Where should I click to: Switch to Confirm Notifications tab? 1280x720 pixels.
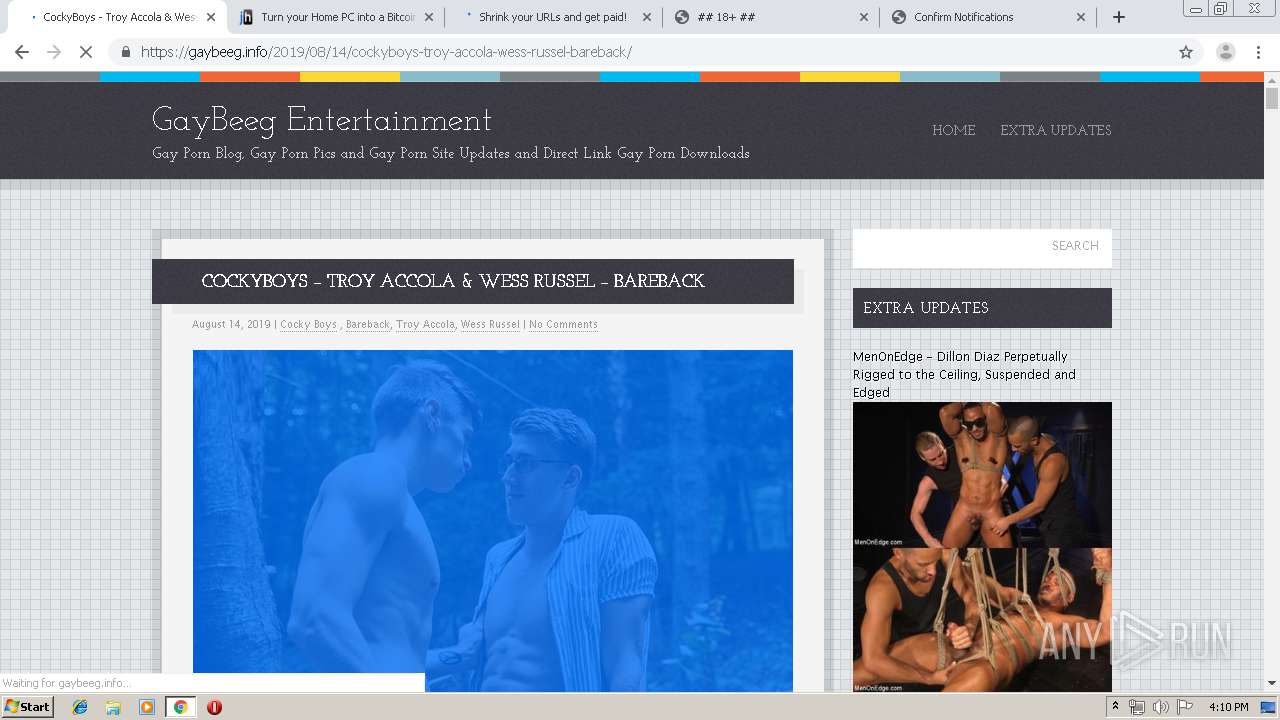[x=987, y=17]
